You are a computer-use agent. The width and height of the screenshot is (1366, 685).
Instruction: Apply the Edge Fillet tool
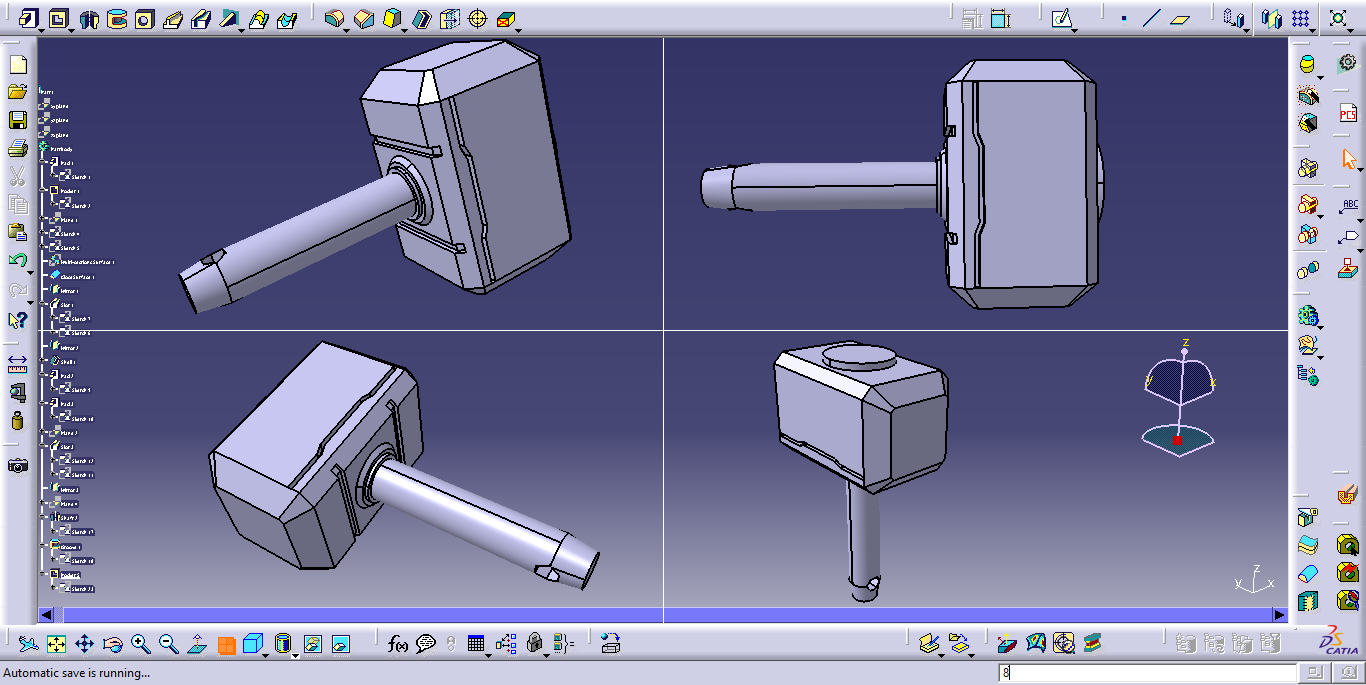point(334,18)
